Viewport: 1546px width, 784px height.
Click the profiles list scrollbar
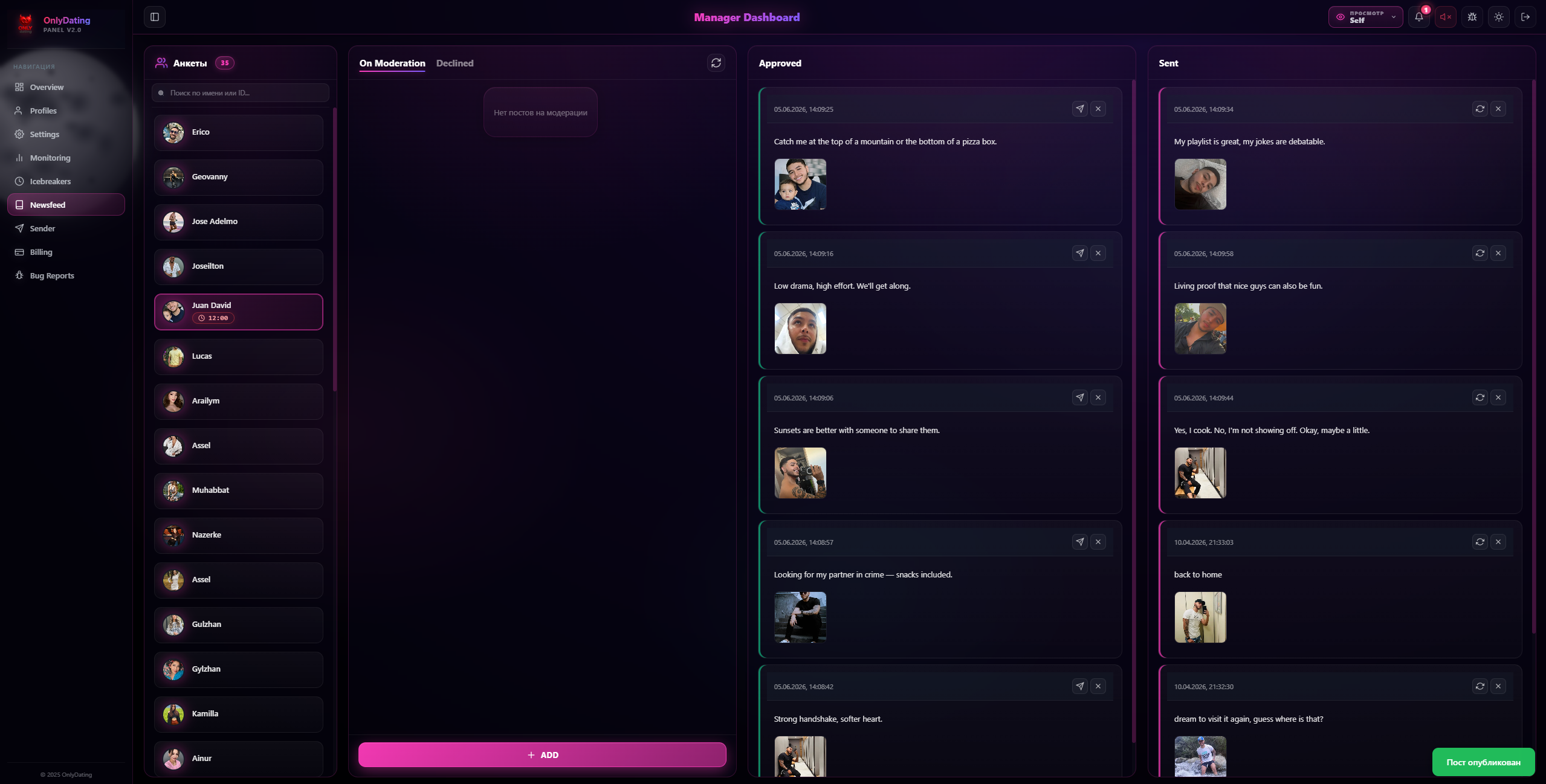point(334,249)
